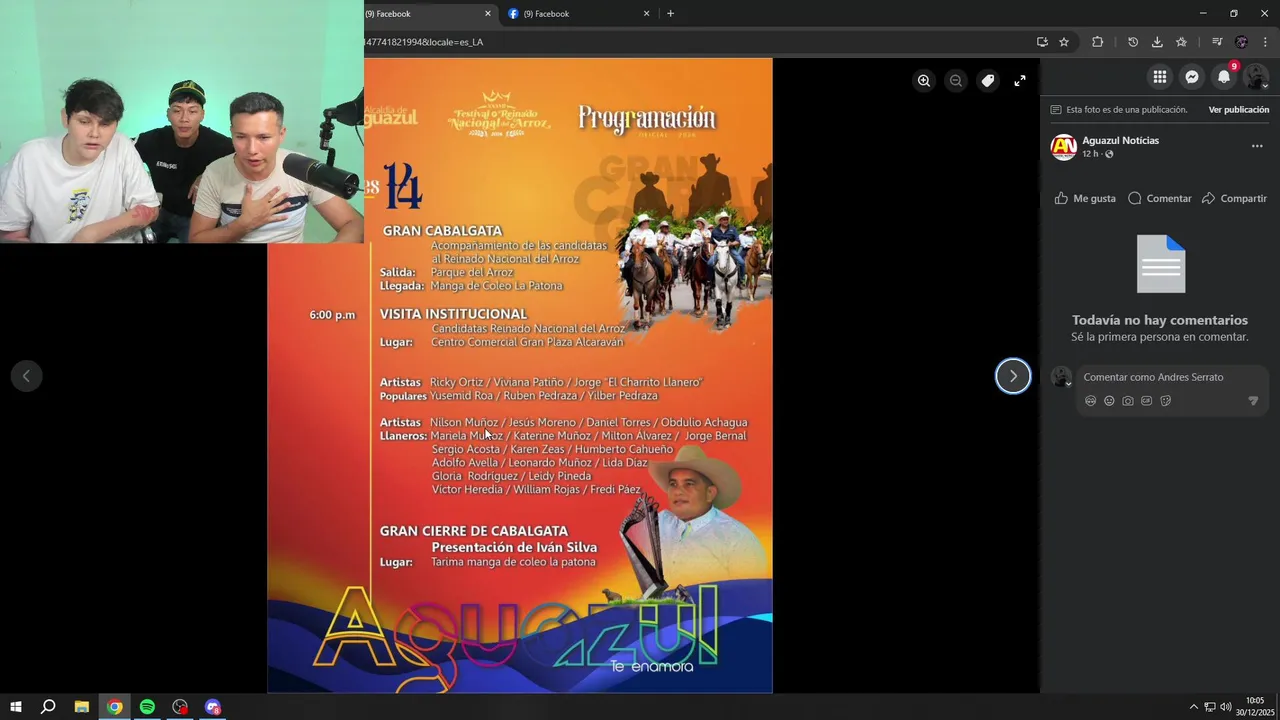Viewport: 1280px width, 720px height.
Task: Open volume control in system tray
Action: pyautogui.click(x=1226, y=707)
